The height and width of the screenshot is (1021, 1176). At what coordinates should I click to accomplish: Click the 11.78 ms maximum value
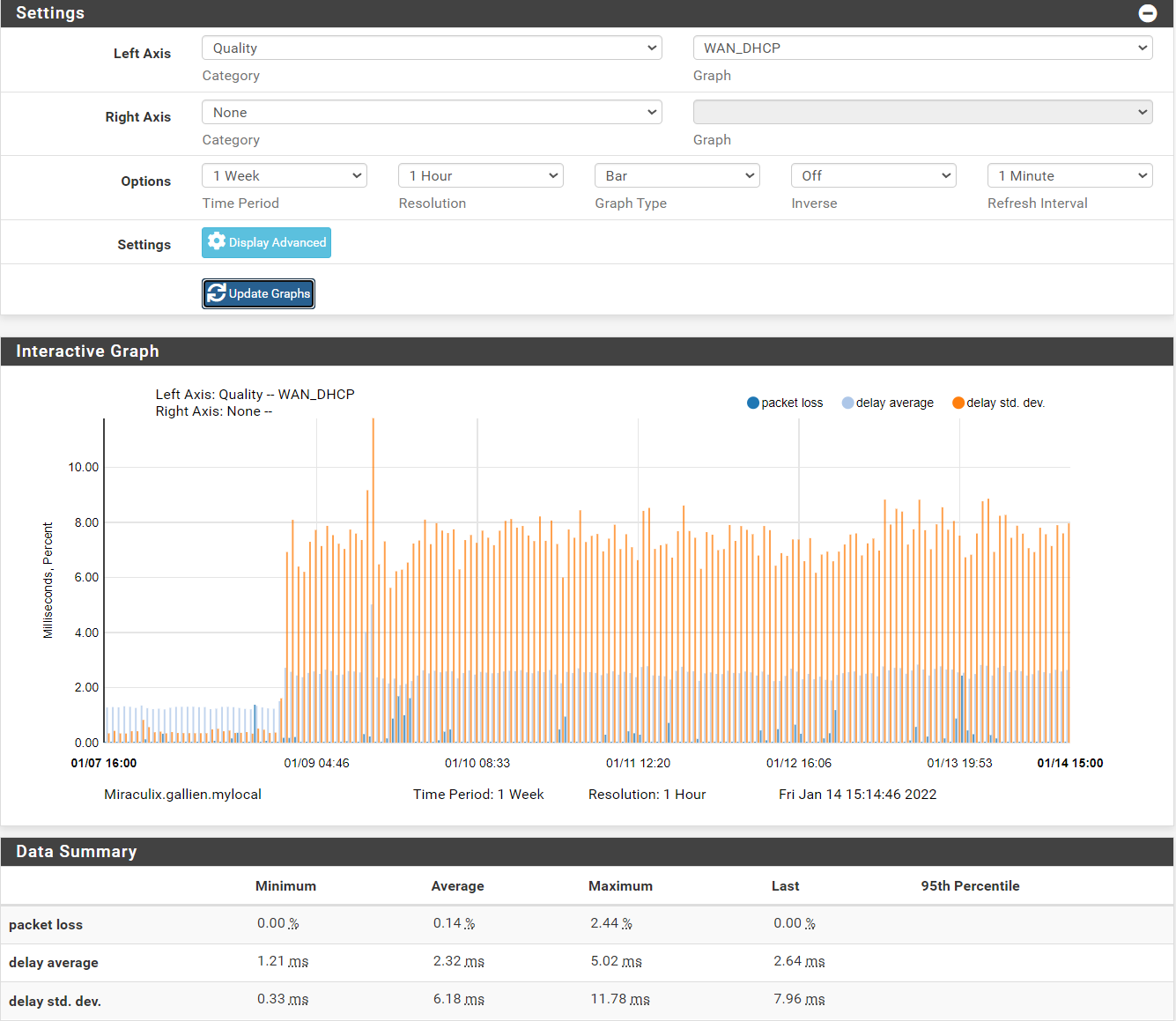click(x=620, y=1000)
